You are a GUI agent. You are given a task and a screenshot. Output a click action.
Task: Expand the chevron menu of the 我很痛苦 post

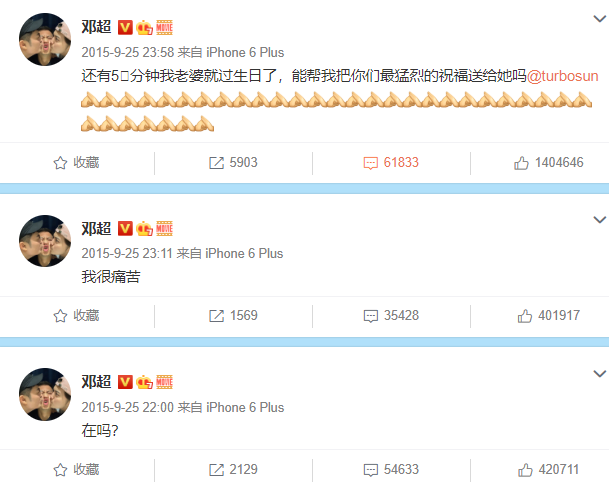pos(600,220)
